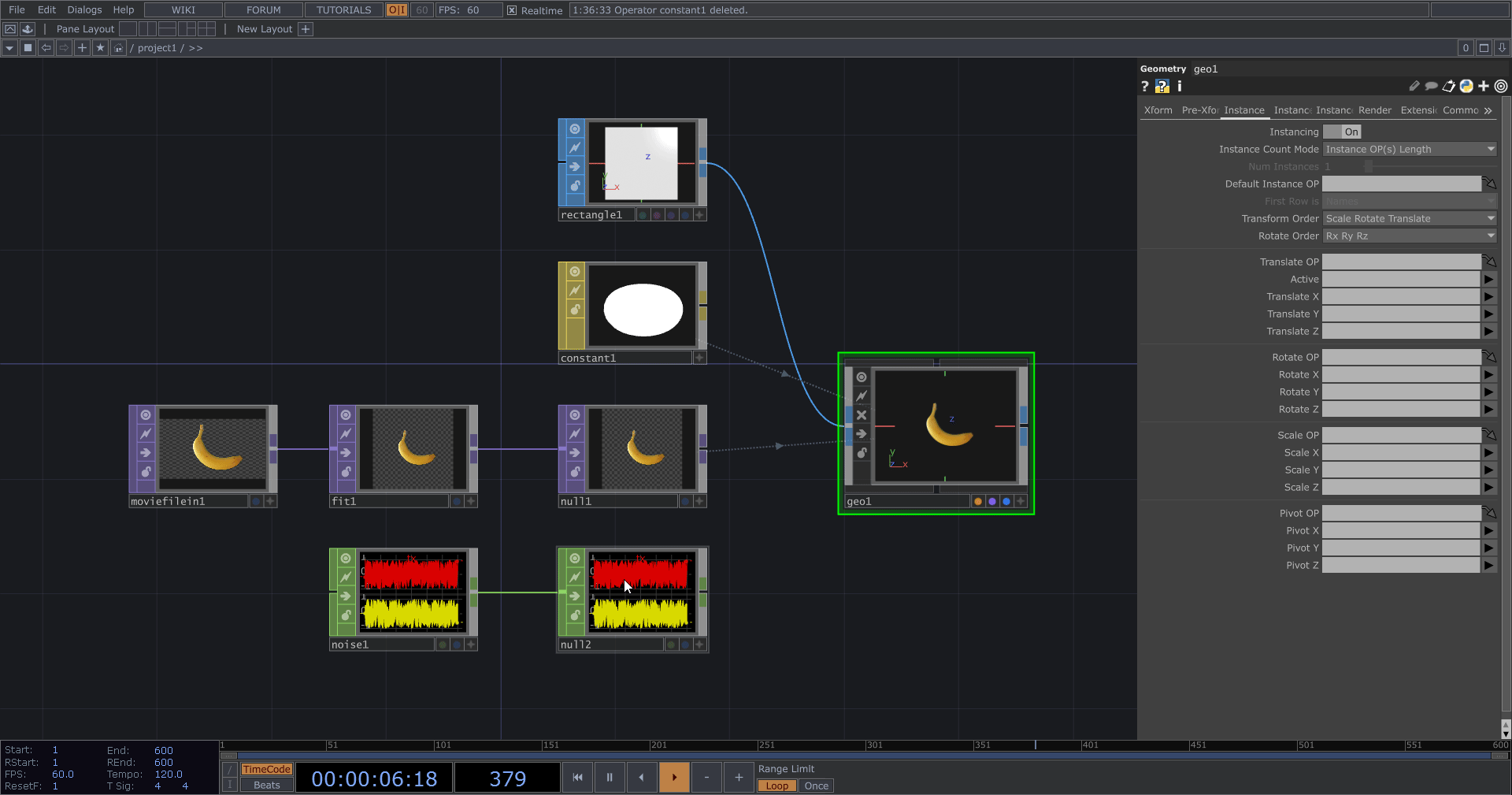
Task: Click the TUTORIALS button
Action: 343,10
